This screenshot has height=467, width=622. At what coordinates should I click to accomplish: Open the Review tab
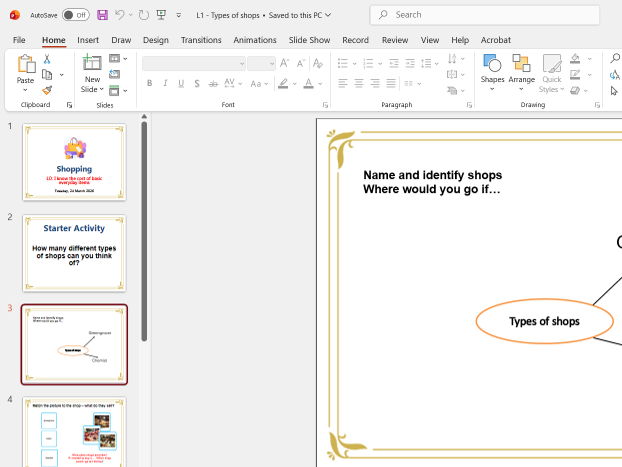pyautogui.click(x=395, y=40)
